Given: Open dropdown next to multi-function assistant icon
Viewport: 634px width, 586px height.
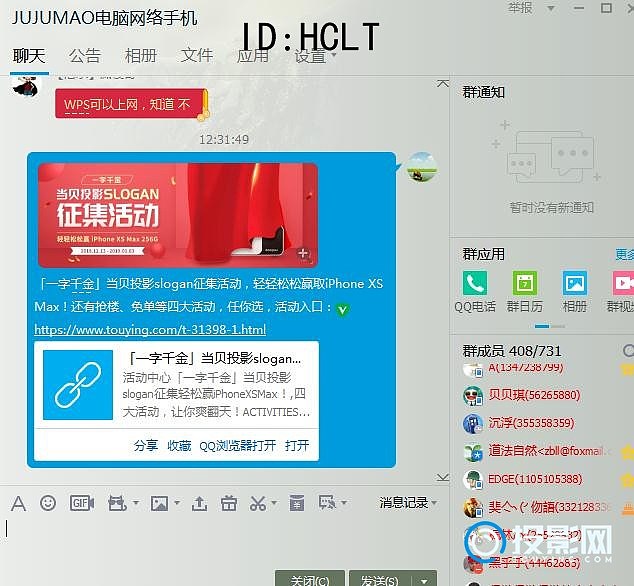Looking at the screenshot, I should coord(136,503).
